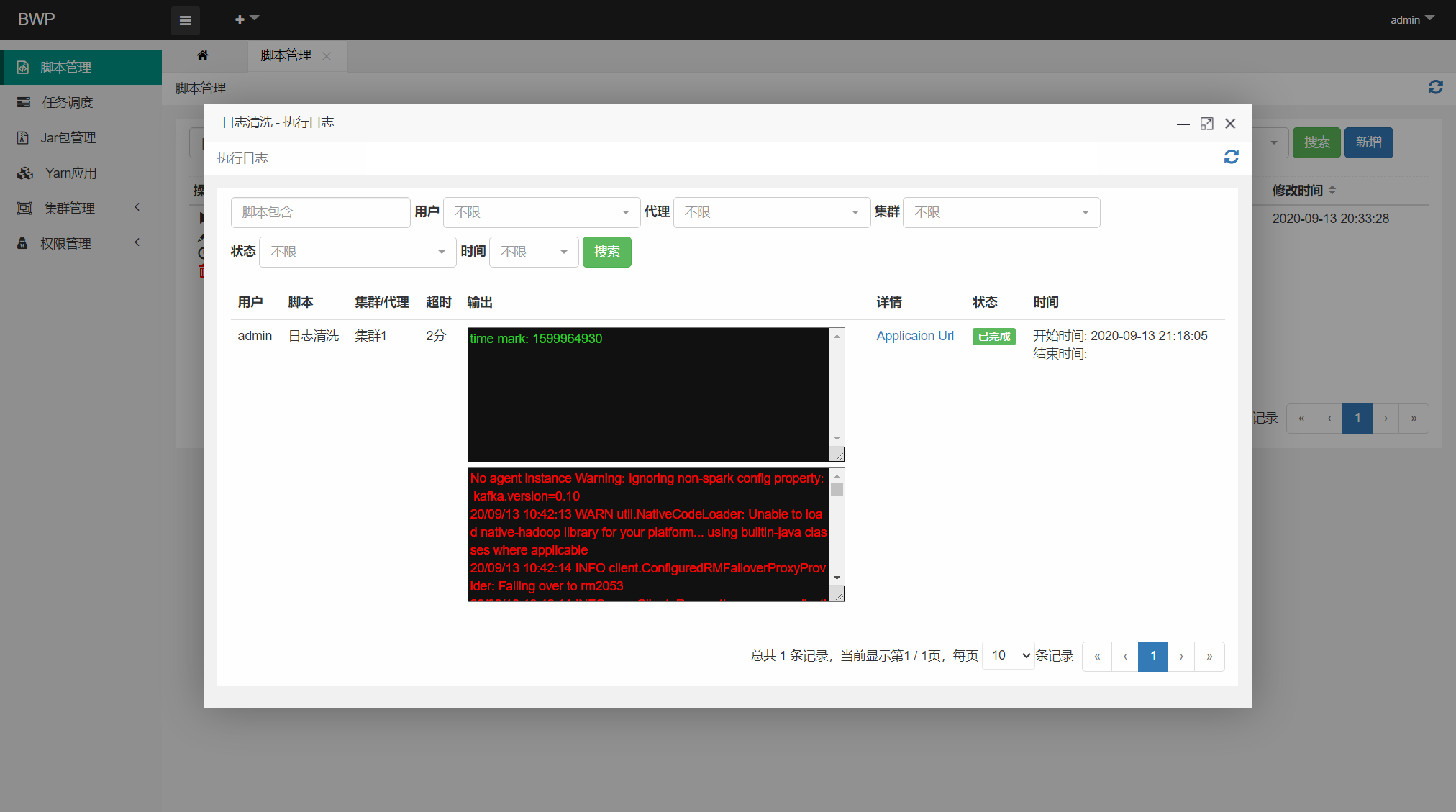Refresh the 脚本管理 page
1456x812 pixels.
pos(1435,87)
